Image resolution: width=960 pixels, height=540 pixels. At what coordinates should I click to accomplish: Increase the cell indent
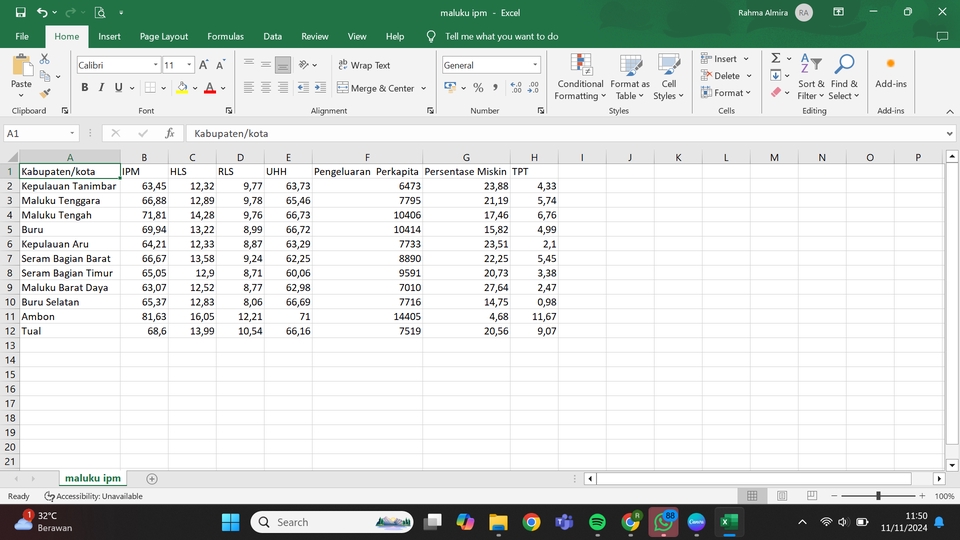pyautogui.click(x=320, y=88)
